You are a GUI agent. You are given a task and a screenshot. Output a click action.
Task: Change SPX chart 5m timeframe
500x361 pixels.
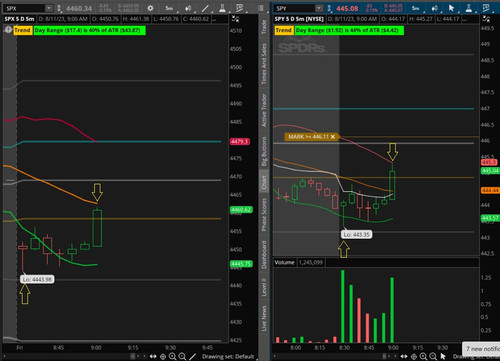[169, 8]
